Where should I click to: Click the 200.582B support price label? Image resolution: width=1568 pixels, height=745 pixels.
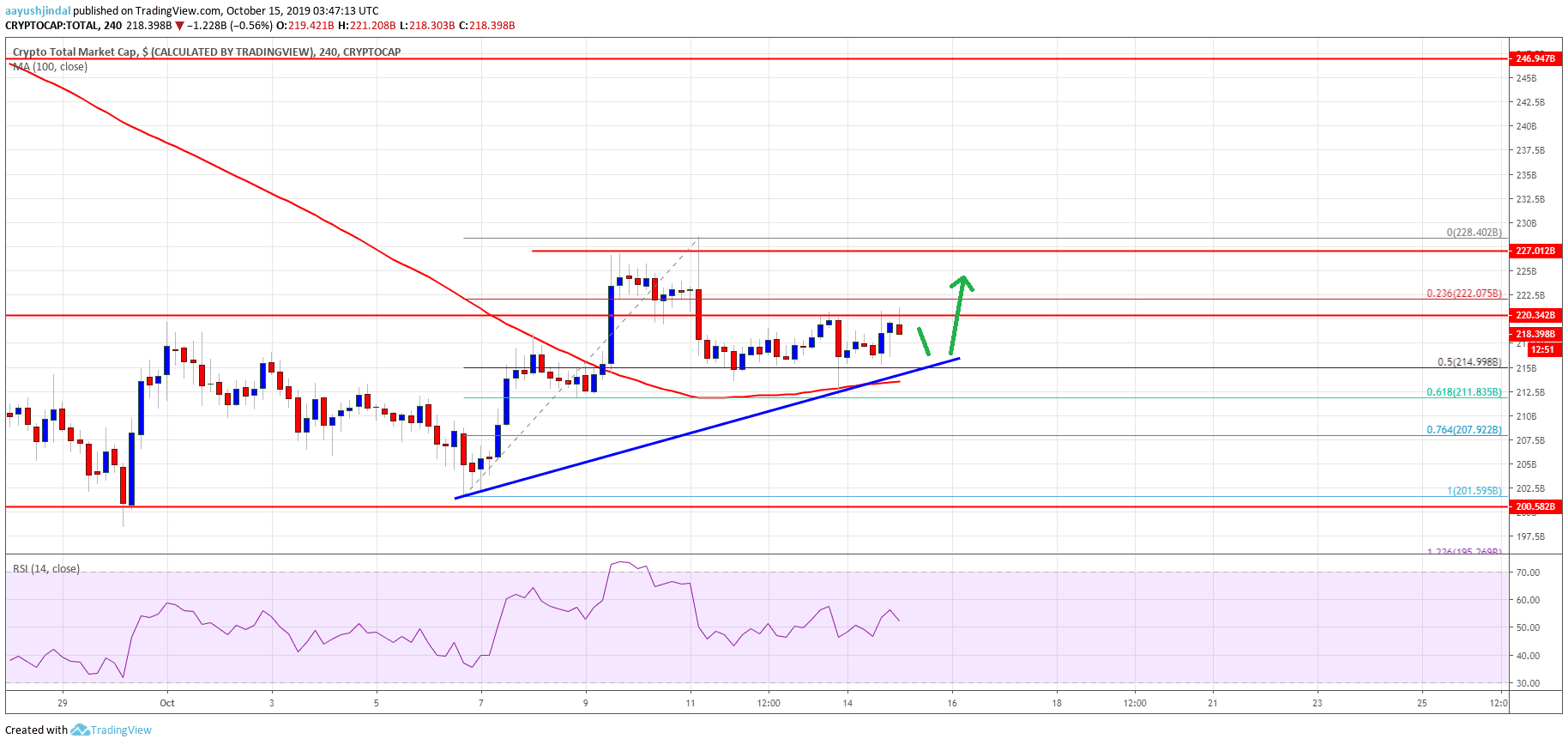(x=1535, y=506)
